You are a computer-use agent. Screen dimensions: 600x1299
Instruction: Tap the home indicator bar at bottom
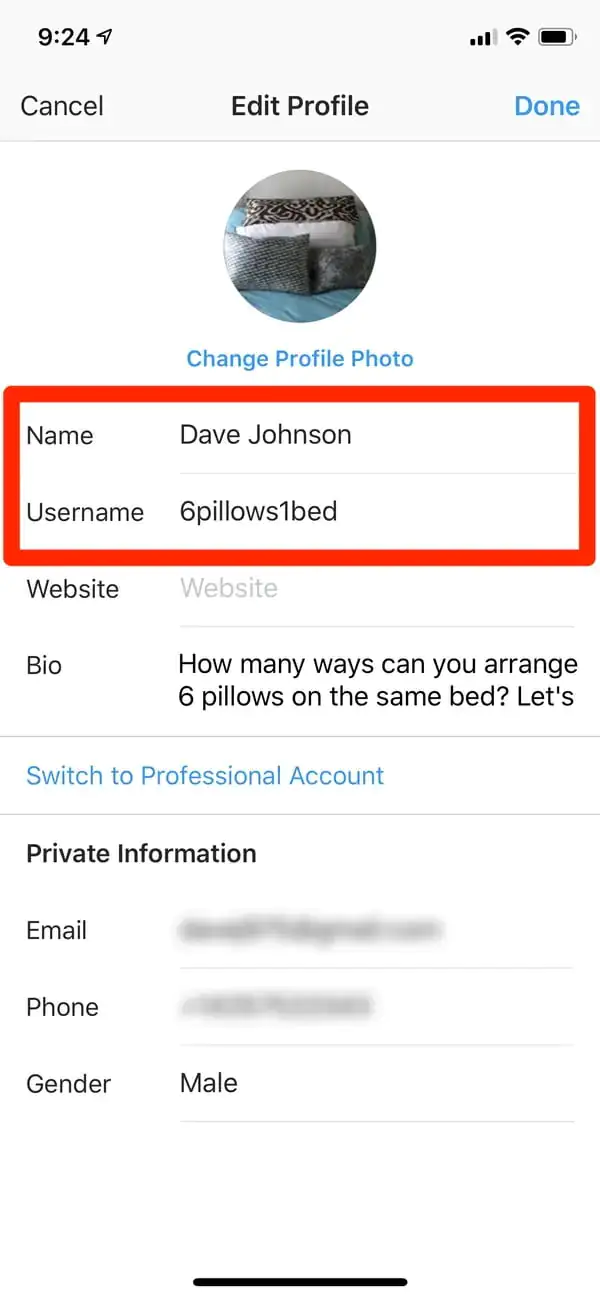tap(300, 1281)
